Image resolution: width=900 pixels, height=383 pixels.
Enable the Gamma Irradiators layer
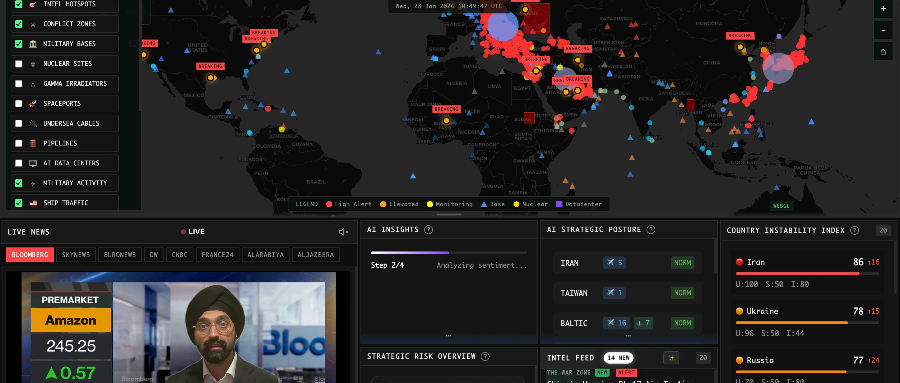[x=18, y=84]
